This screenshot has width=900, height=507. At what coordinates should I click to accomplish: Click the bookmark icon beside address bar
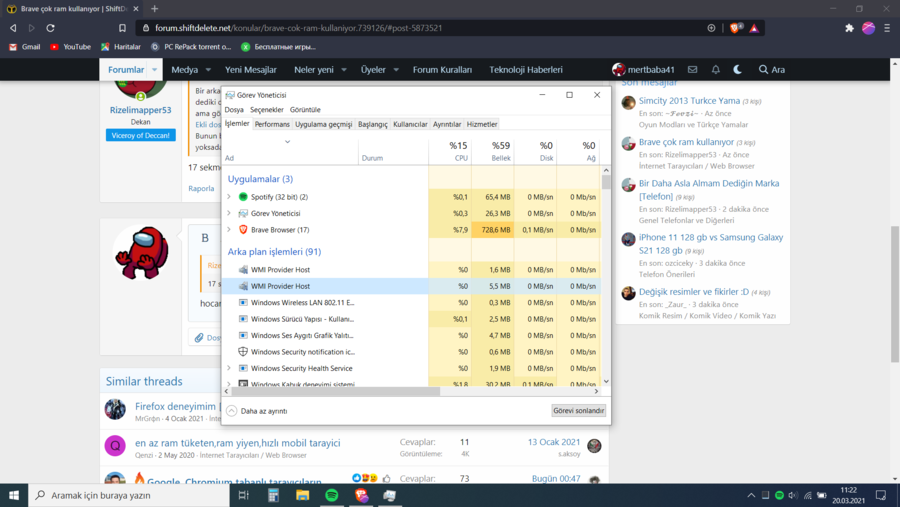(x=122, y=28)
